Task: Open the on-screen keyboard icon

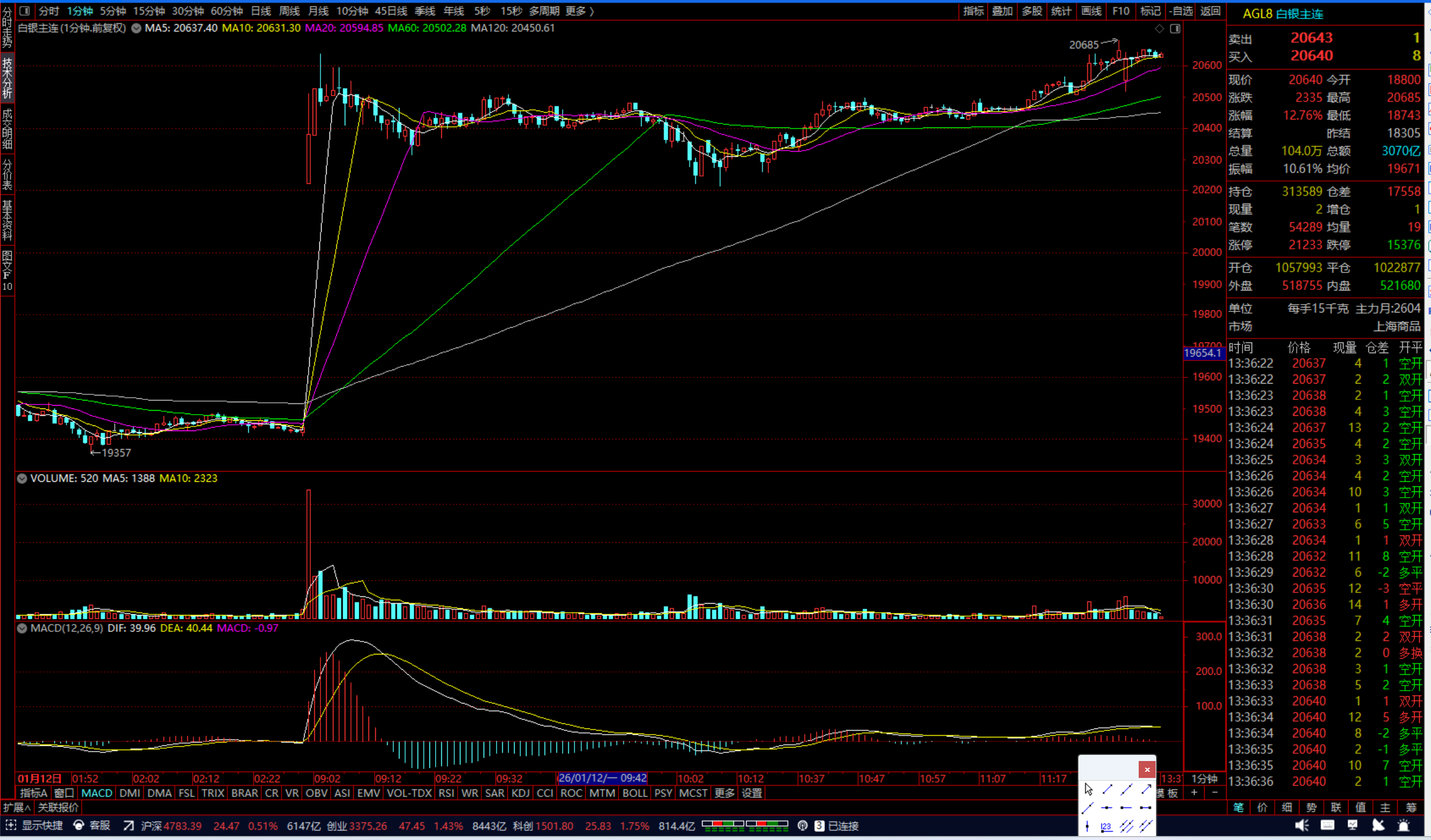Action: (1327, 826)
